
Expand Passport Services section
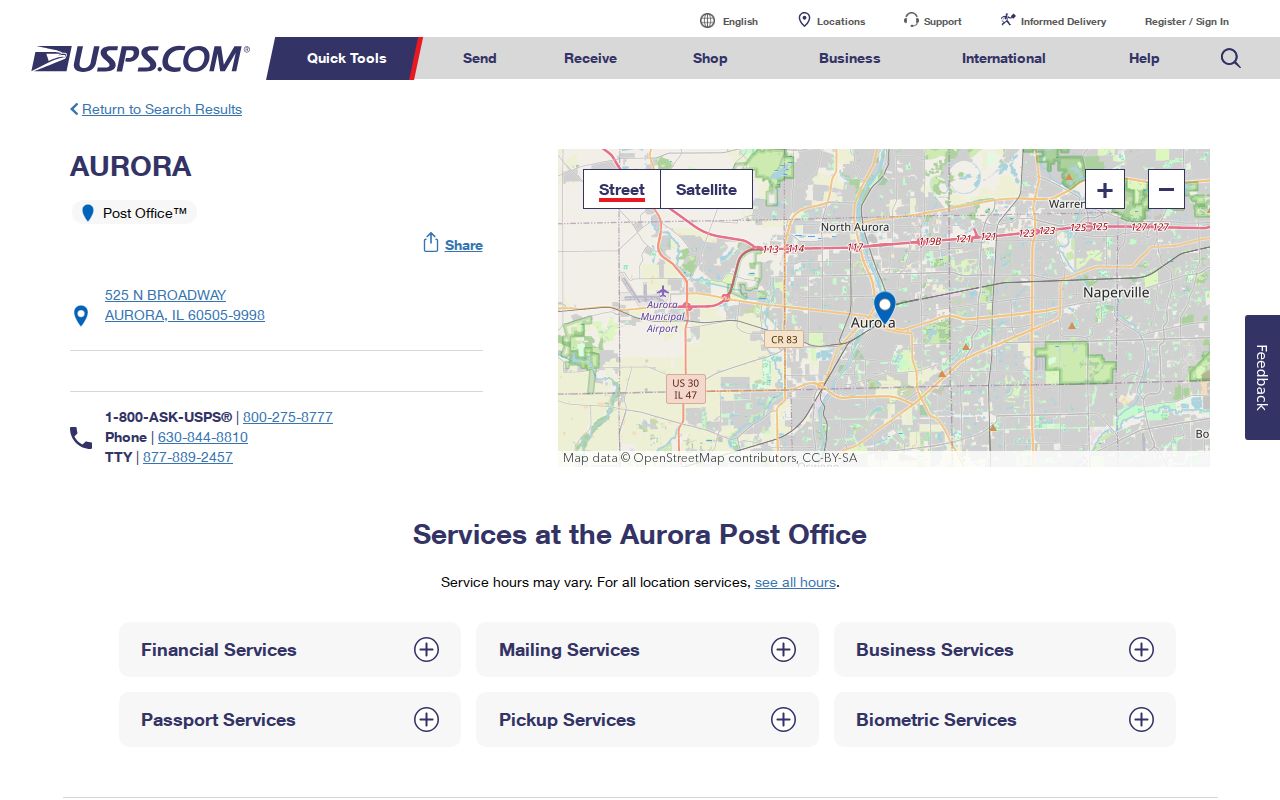290,720
